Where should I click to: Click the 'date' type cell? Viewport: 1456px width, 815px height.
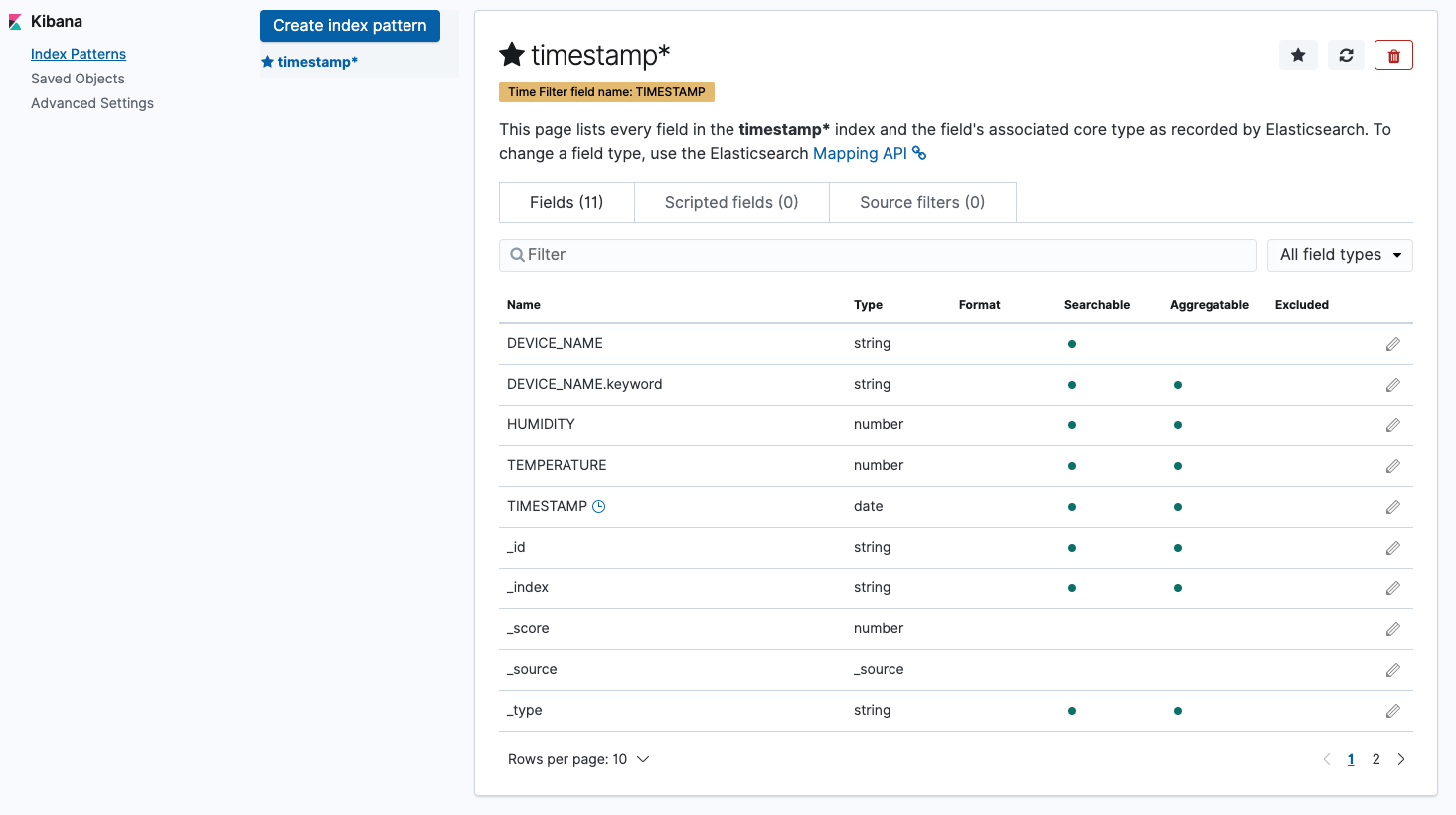[869, 506]
